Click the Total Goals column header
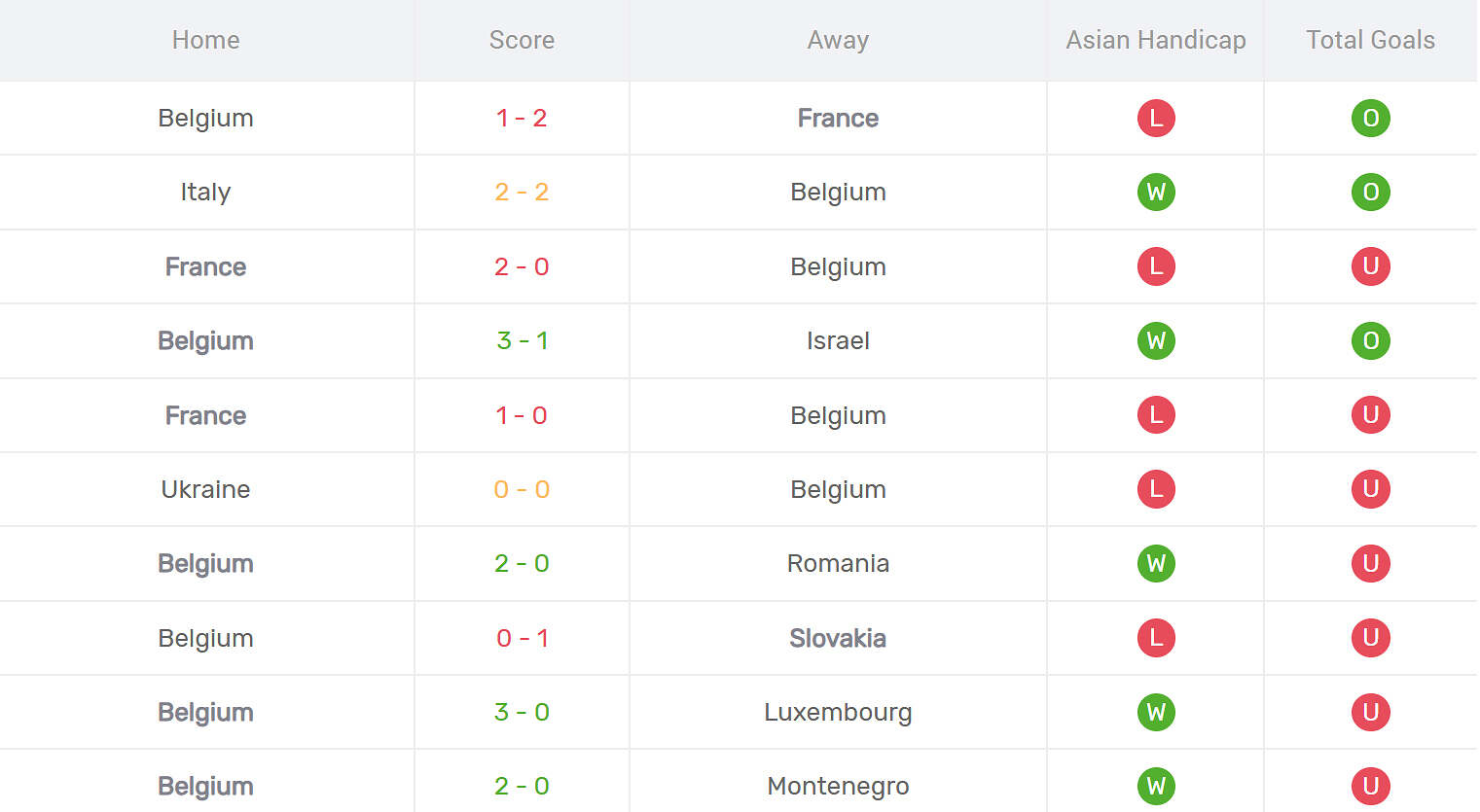The image size is (1480, 812). [x=1370, y=40]
